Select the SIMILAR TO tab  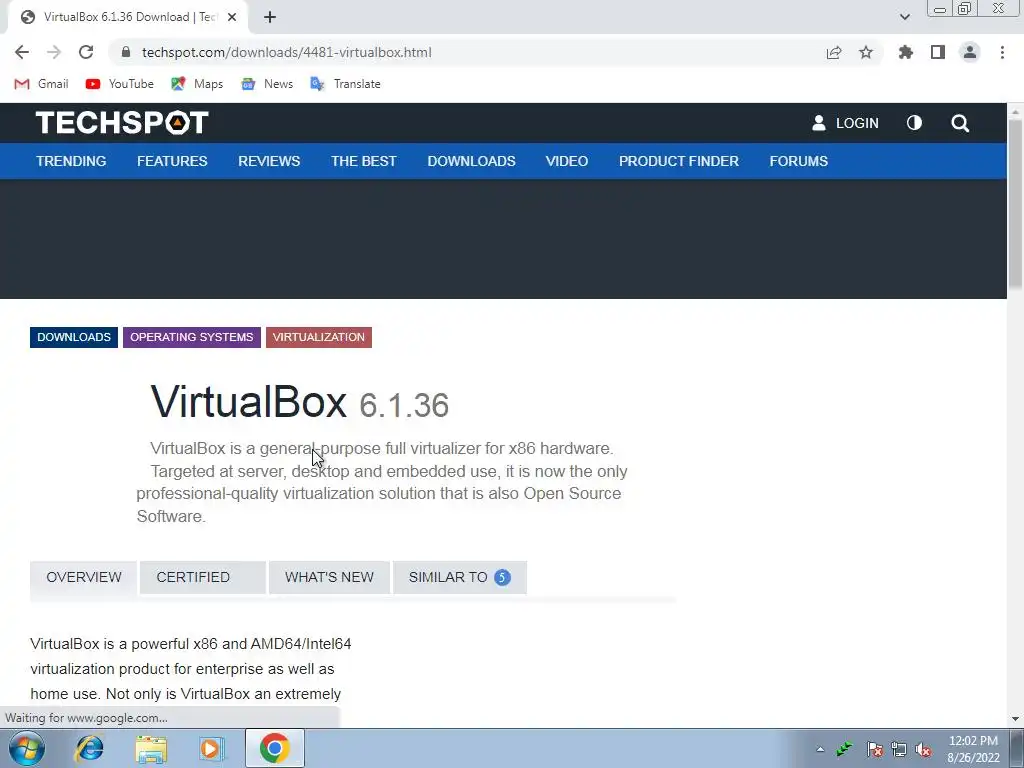pos(460,577)
